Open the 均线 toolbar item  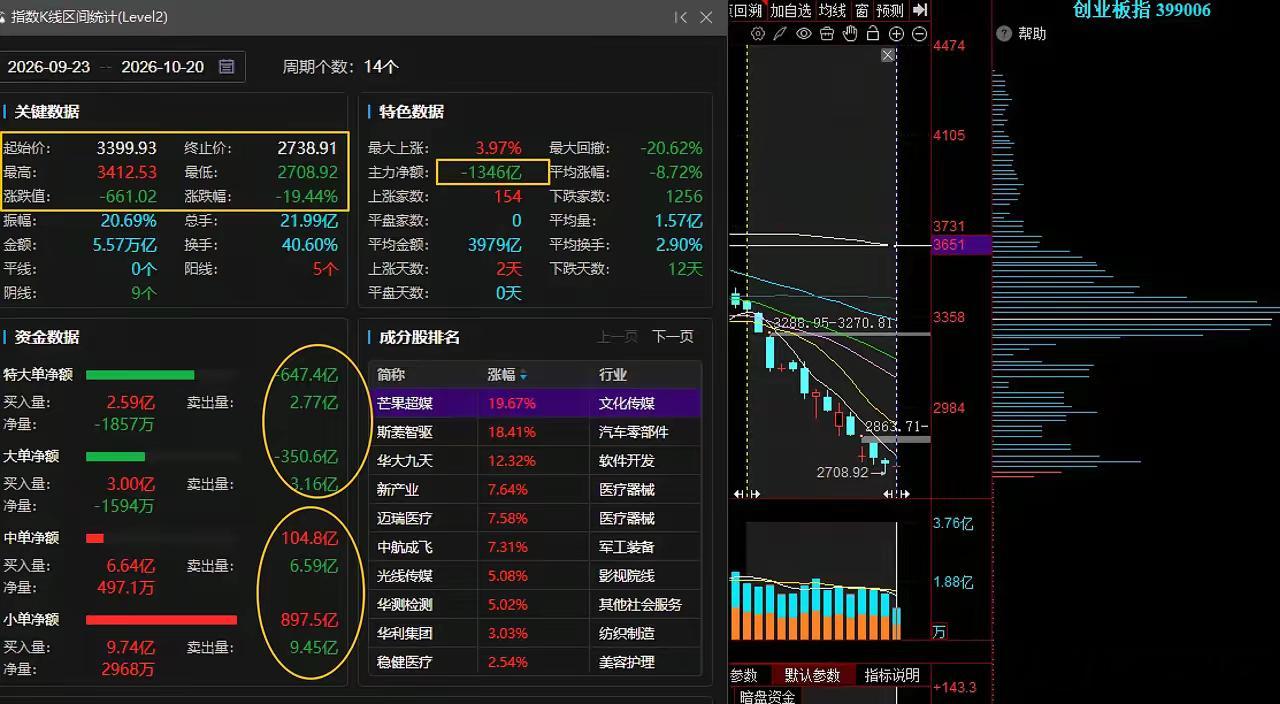coord(832,10)
